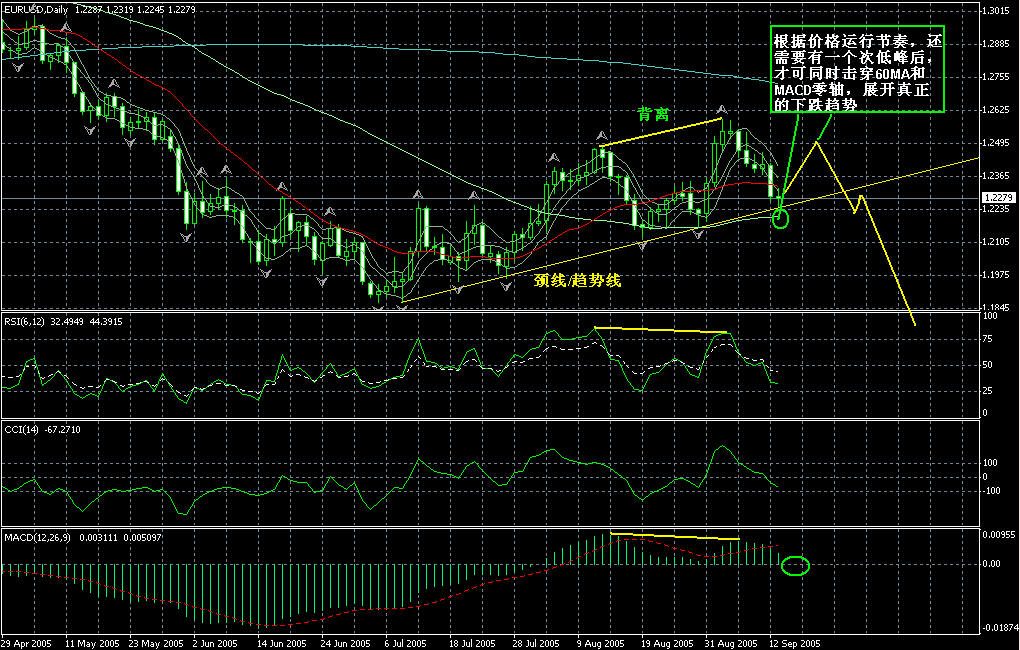Click the 1.2235 price axis label

coord(996,209)
